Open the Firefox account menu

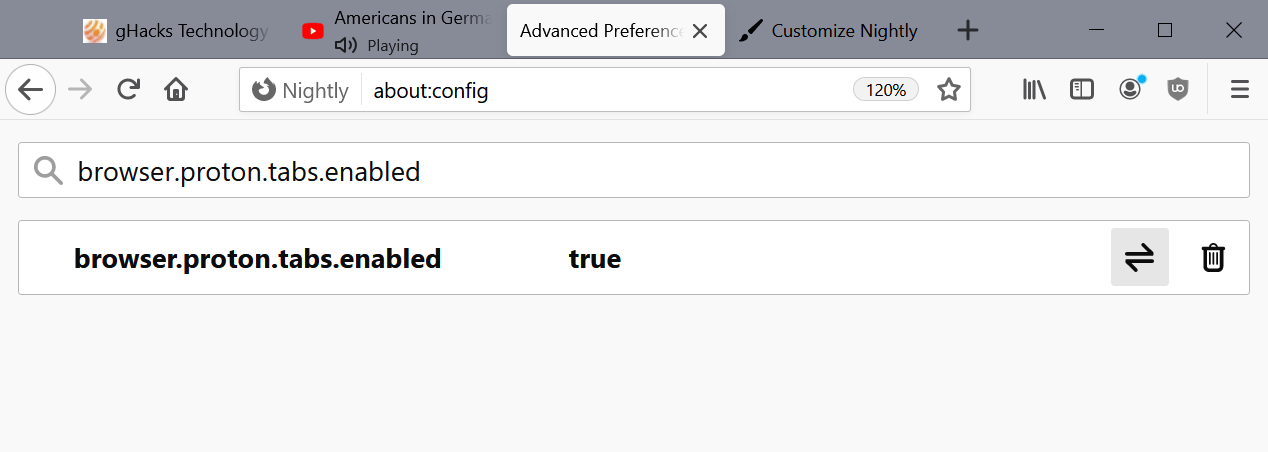(1130, 90)
